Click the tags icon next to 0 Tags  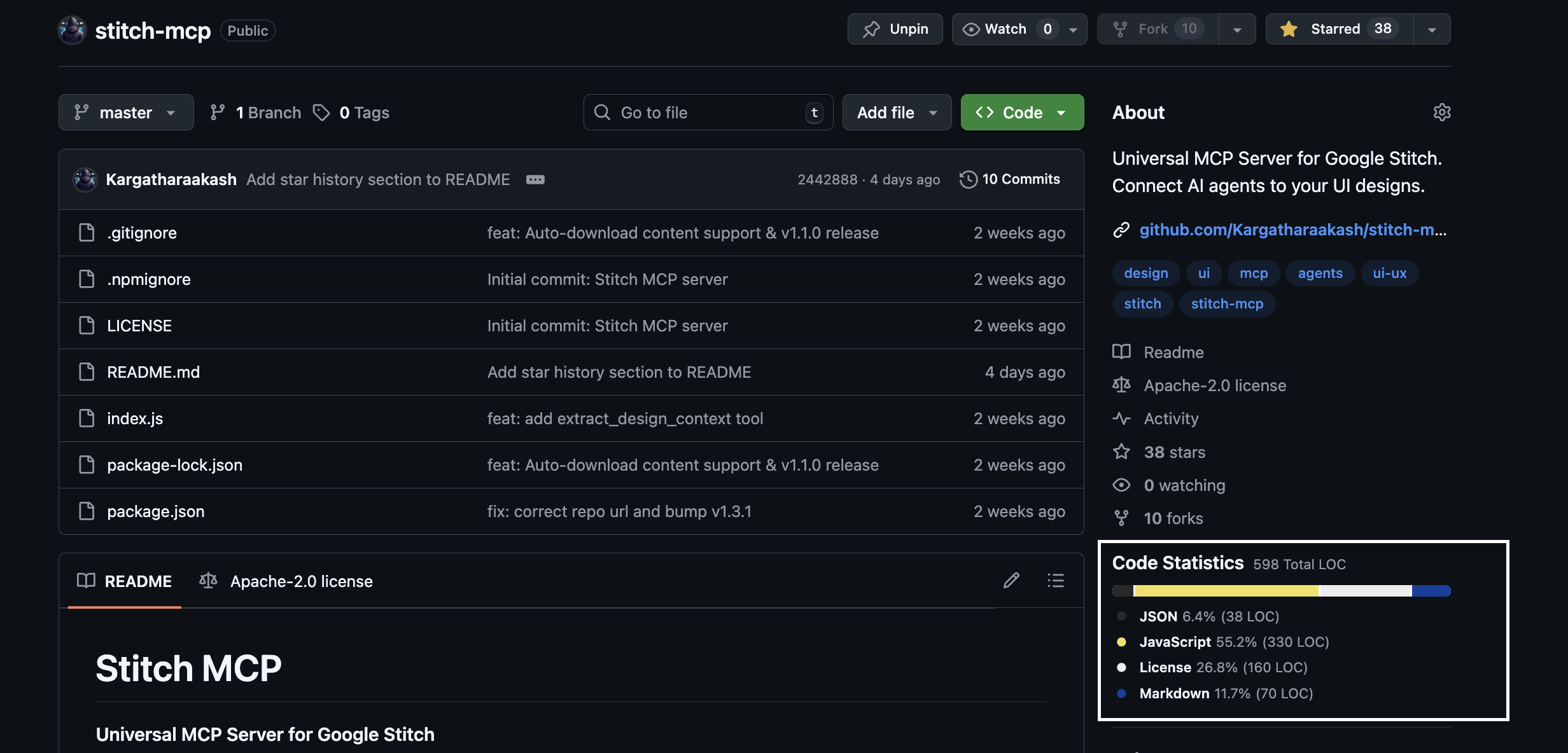(321, 113)
